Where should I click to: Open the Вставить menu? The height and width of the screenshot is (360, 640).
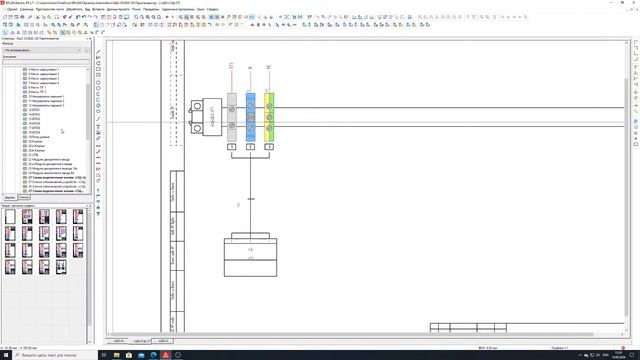pos(98,9)
